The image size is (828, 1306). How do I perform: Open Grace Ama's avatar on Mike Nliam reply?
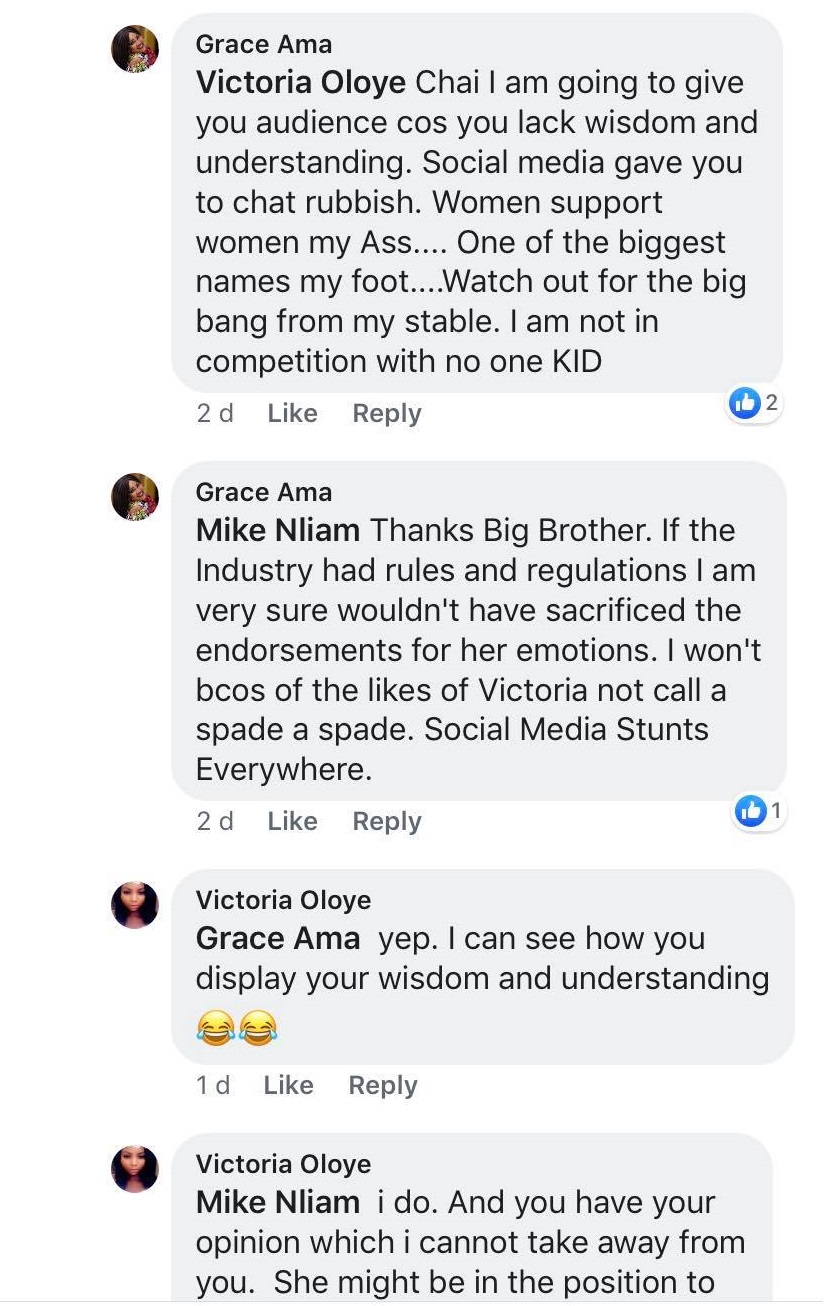135,496
